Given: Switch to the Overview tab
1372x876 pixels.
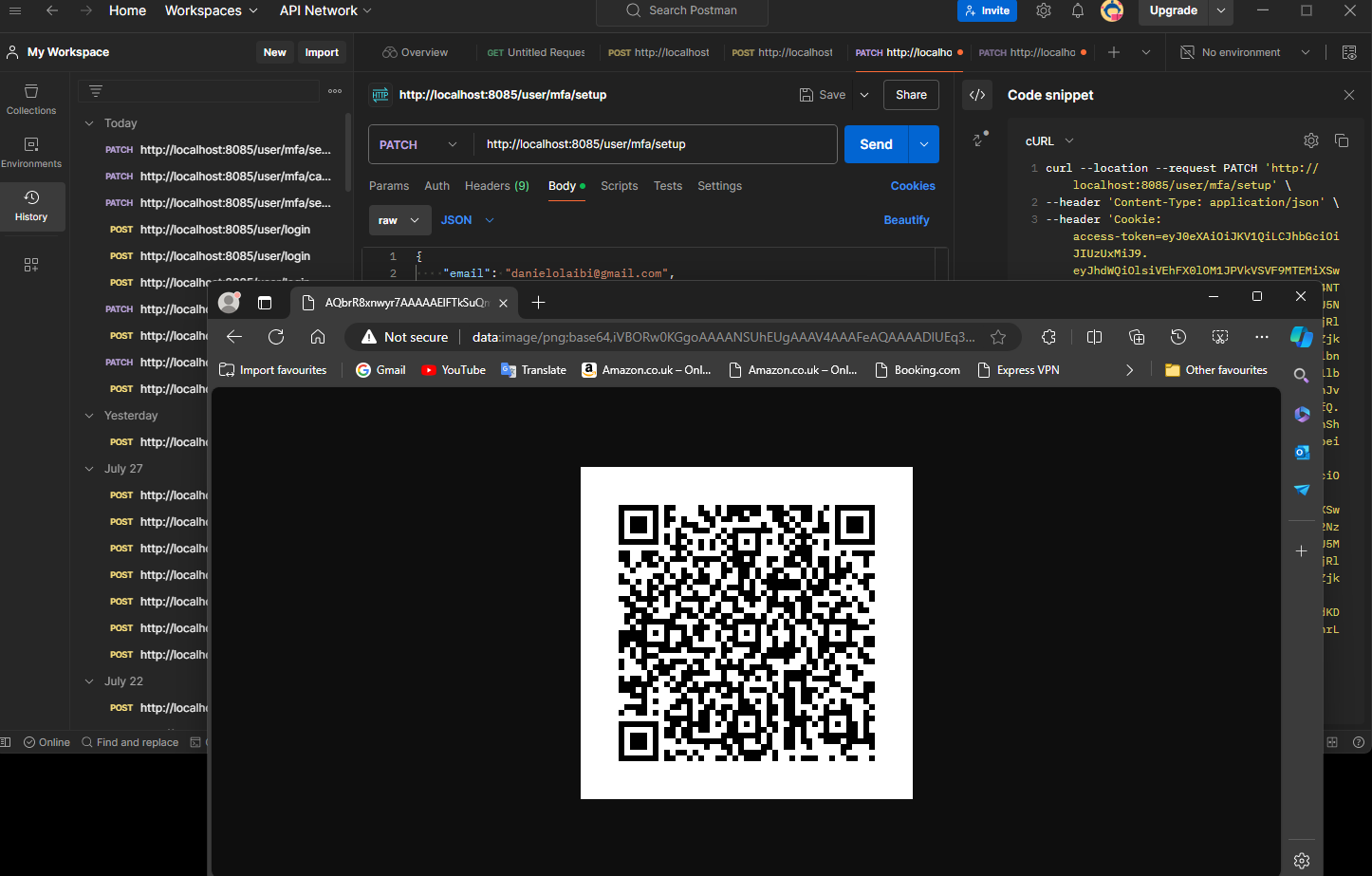Looking at the screenshot, I should coord(415,52).
